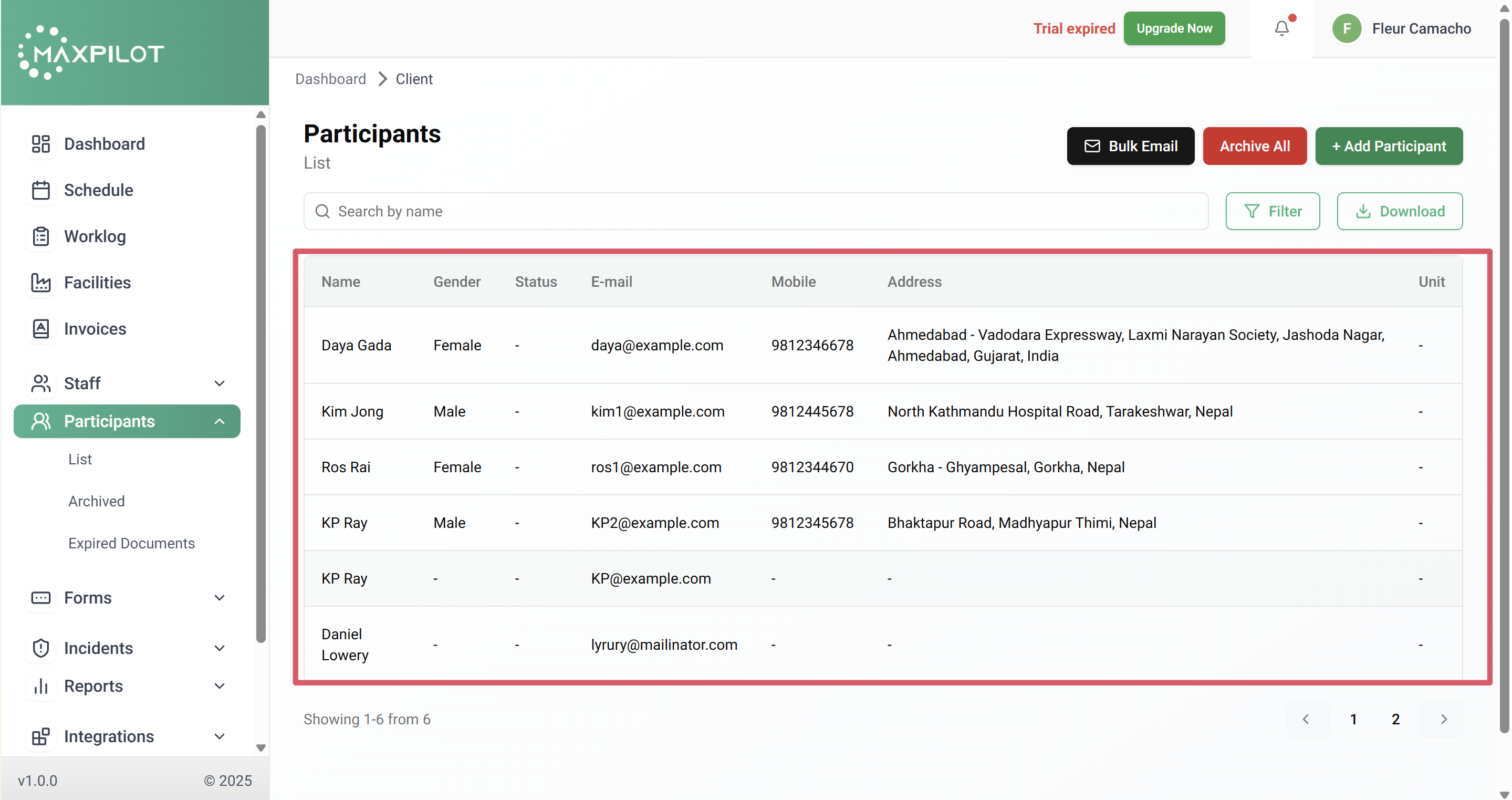The height and width of the screenshot is (800, 1512).
Task: Expand the Staff menu
Action: [x=219, y=383]
